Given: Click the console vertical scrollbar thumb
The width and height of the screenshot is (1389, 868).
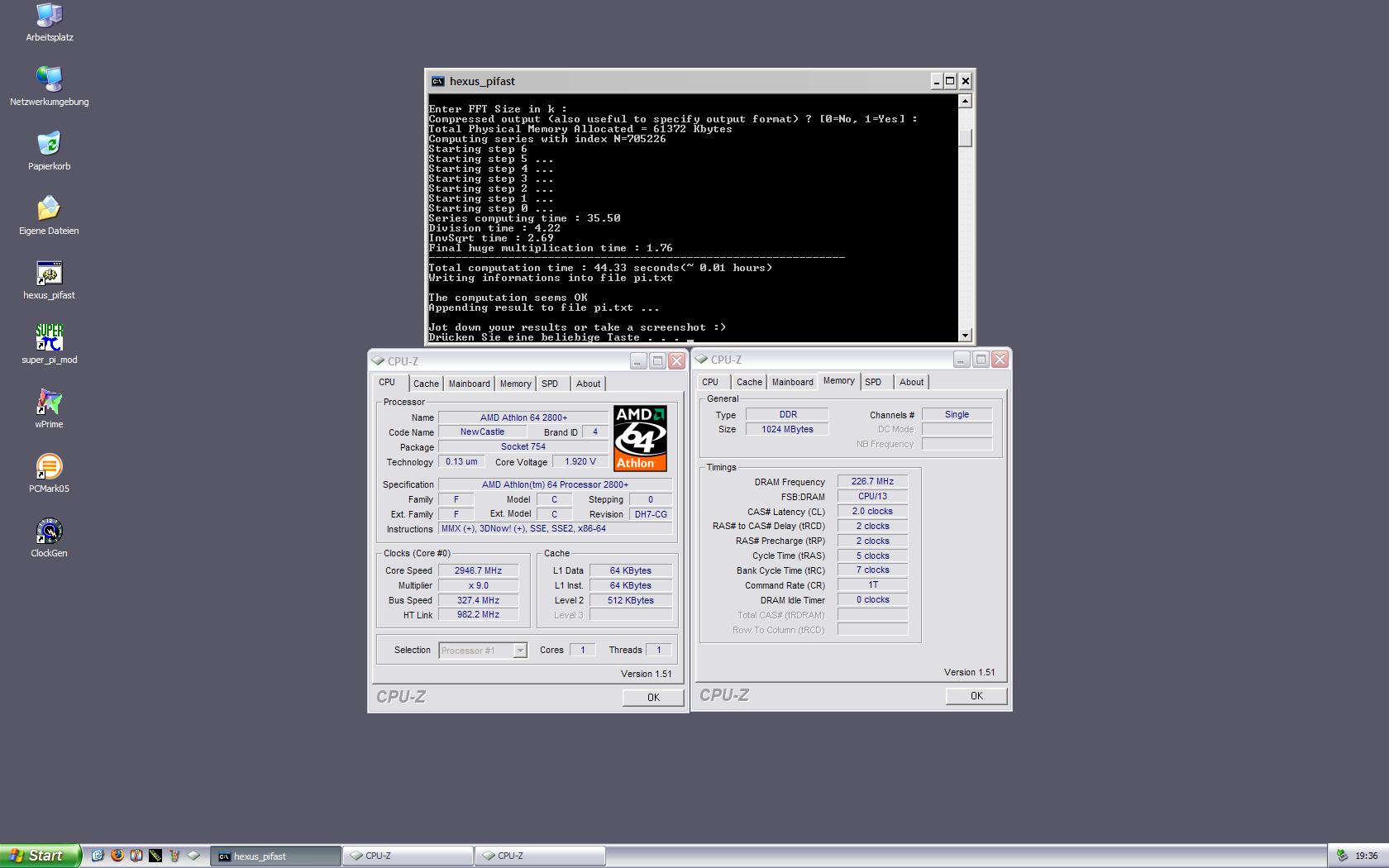Looking at the screenshot, I should tap(965, 138).
